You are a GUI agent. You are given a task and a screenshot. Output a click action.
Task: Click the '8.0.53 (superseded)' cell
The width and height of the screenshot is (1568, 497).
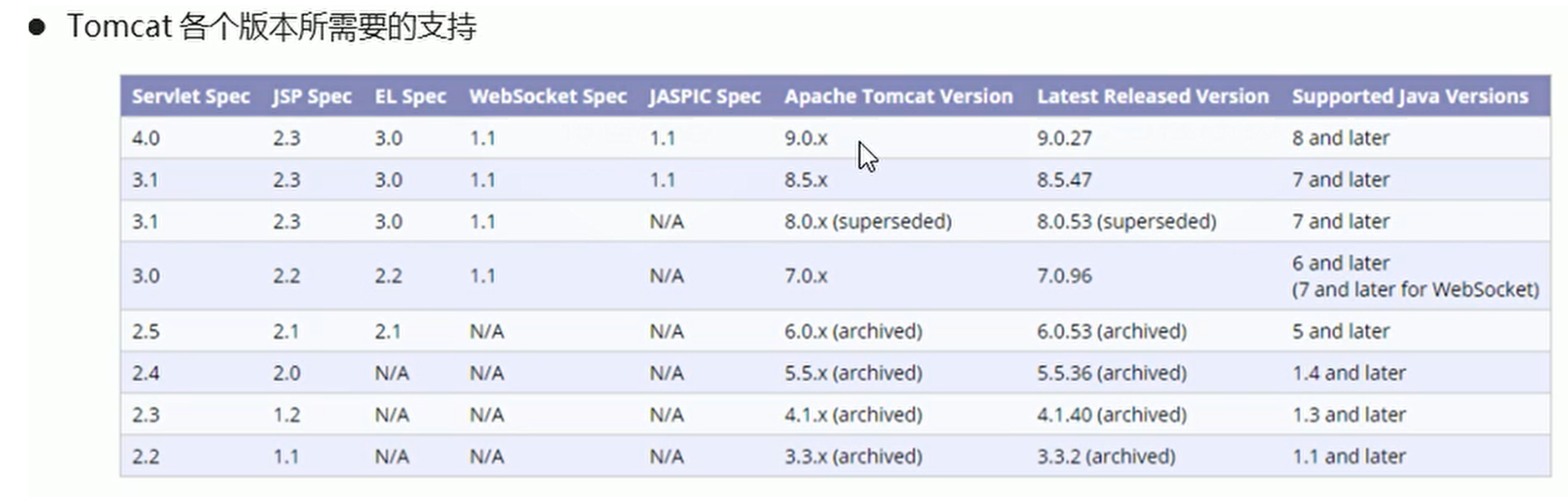[x=1127, y=222]
